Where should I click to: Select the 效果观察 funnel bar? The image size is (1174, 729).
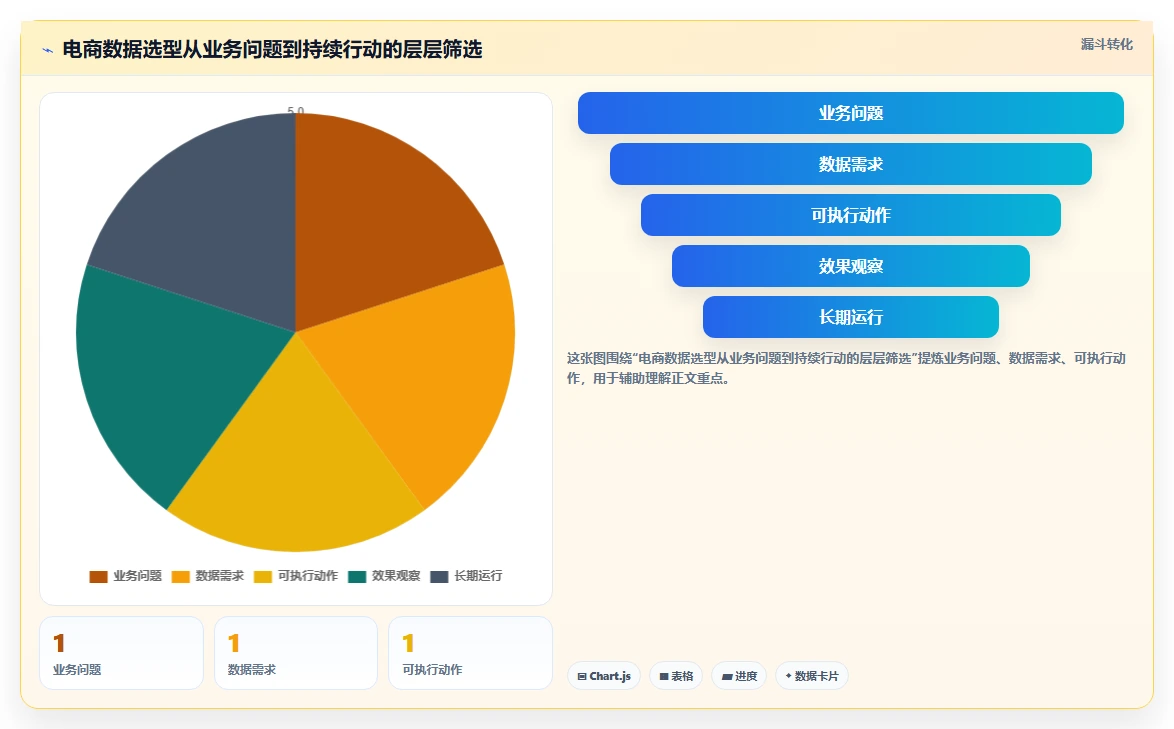851,266
